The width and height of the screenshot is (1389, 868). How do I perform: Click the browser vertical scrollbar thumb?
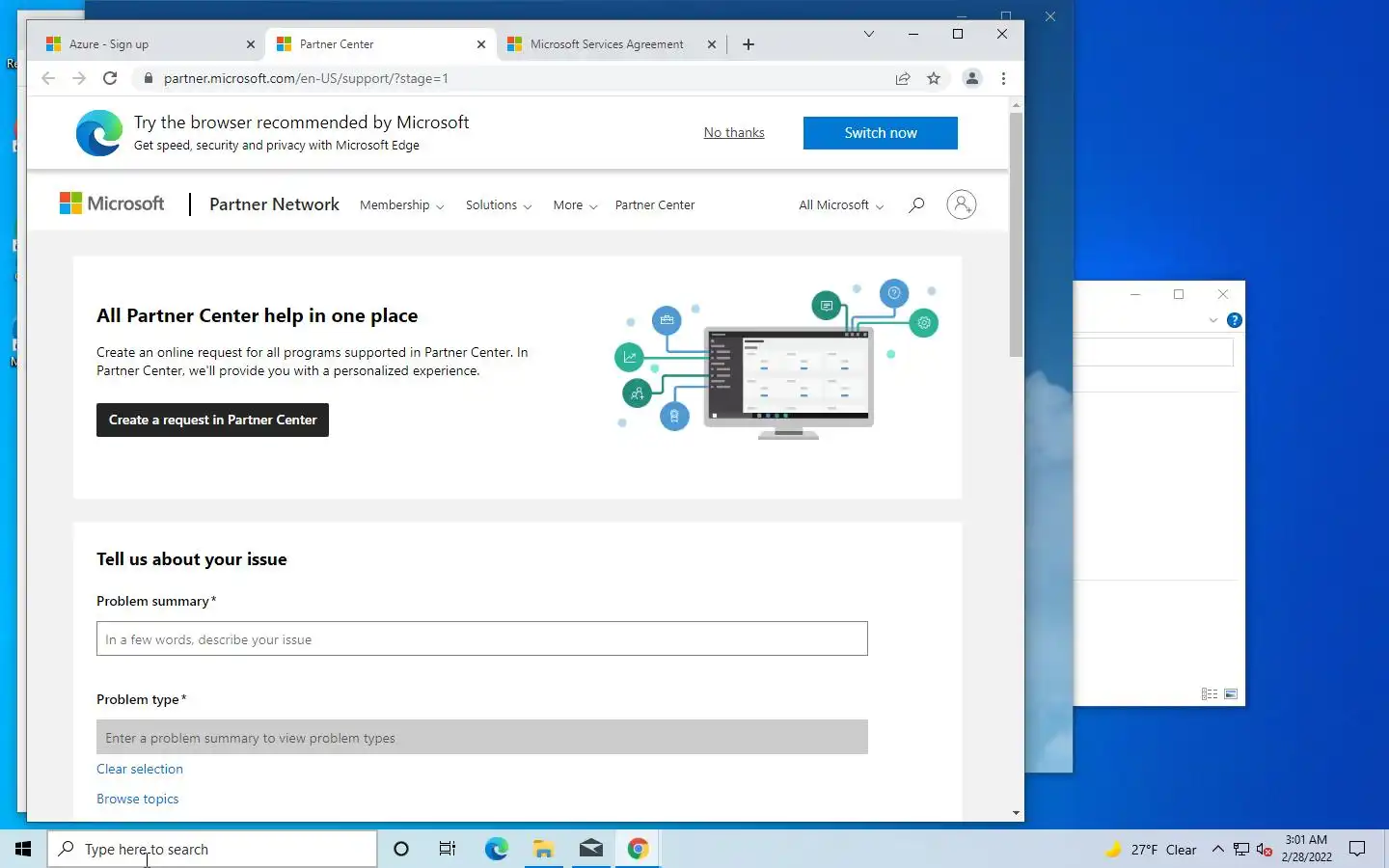1016,234
